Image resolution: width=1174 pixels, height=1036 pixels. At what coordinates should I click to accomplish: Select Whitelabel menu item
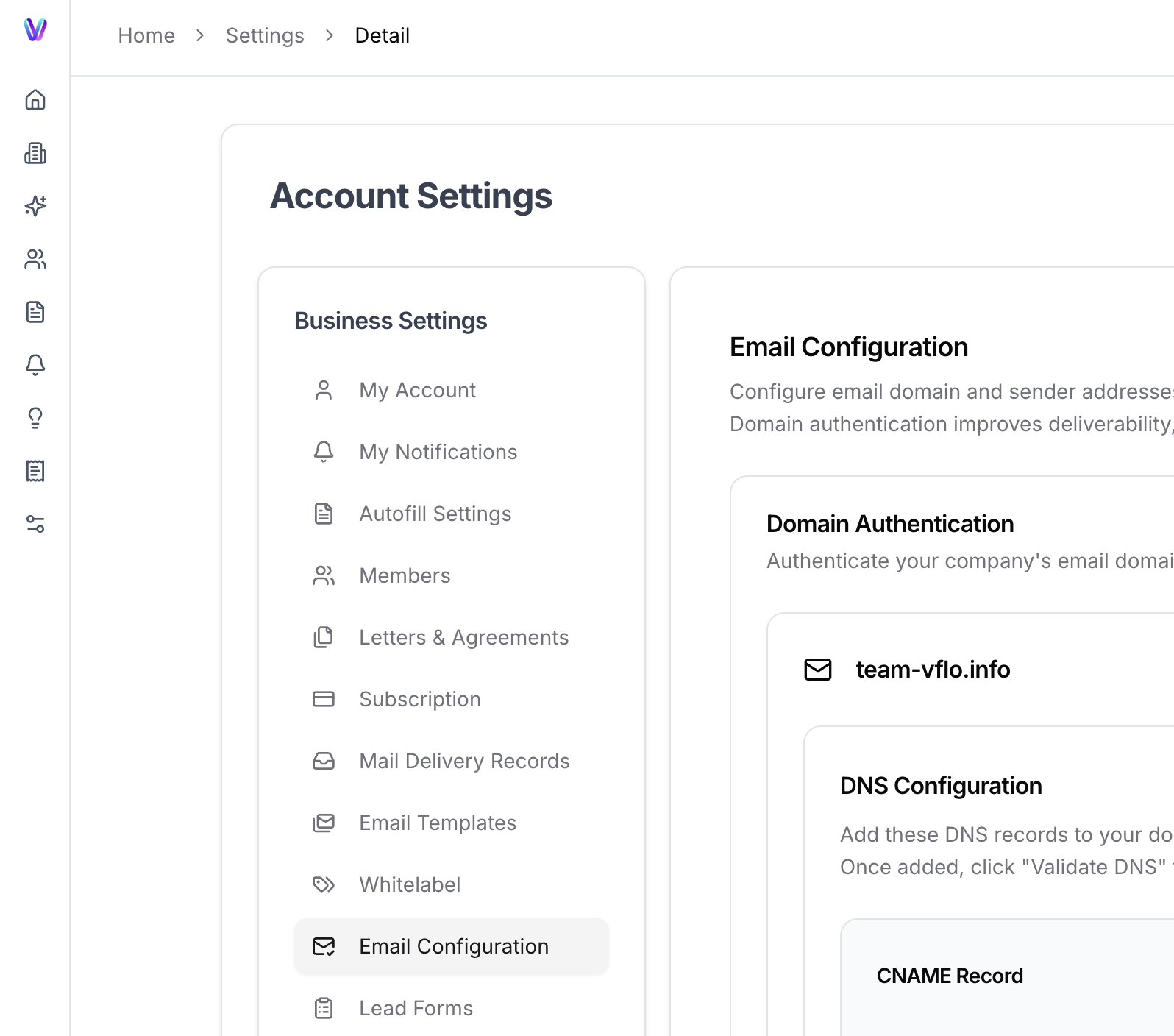tap(410, 884)
